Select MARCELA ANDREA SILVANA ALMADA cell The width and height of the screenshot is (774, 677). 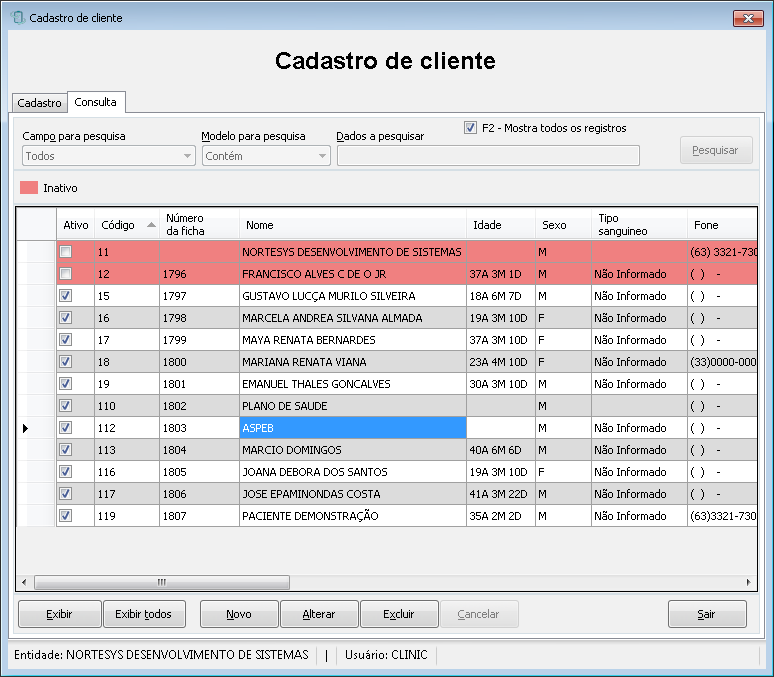click(x=353, y=318)
